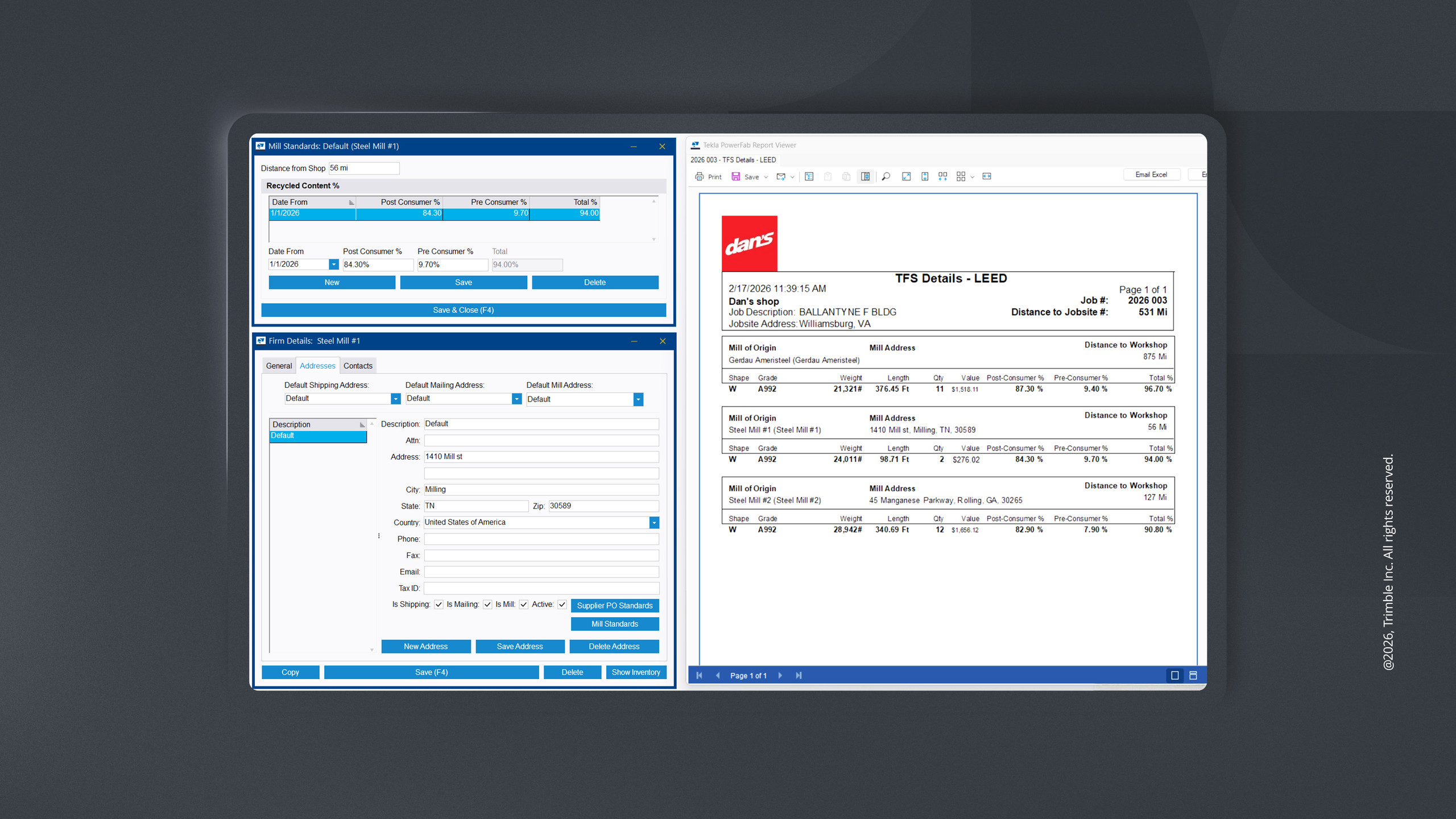Screen dimensions: 1456x819
Task: Toggle the Is Mill checkbox
Action: [x=523, y=604]
